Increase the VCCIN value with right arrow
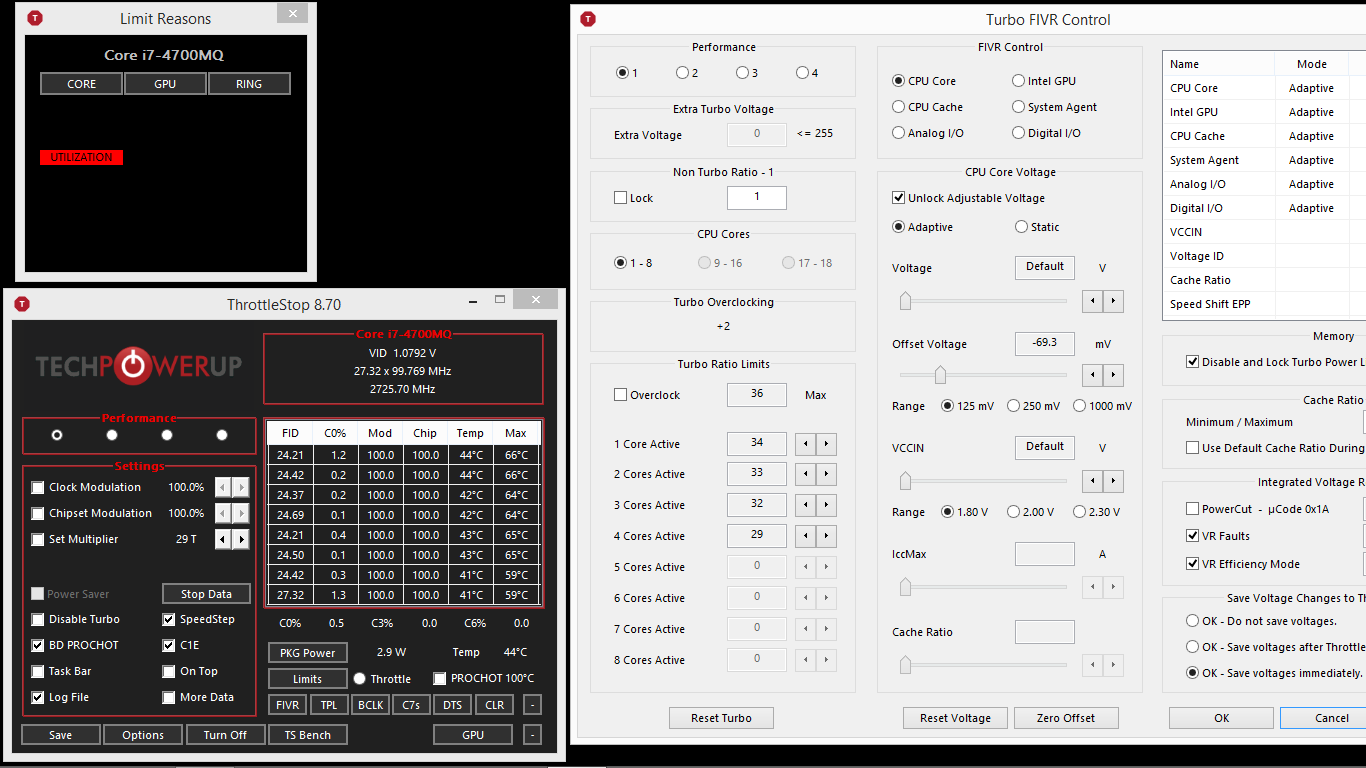 click(1114, 481)
